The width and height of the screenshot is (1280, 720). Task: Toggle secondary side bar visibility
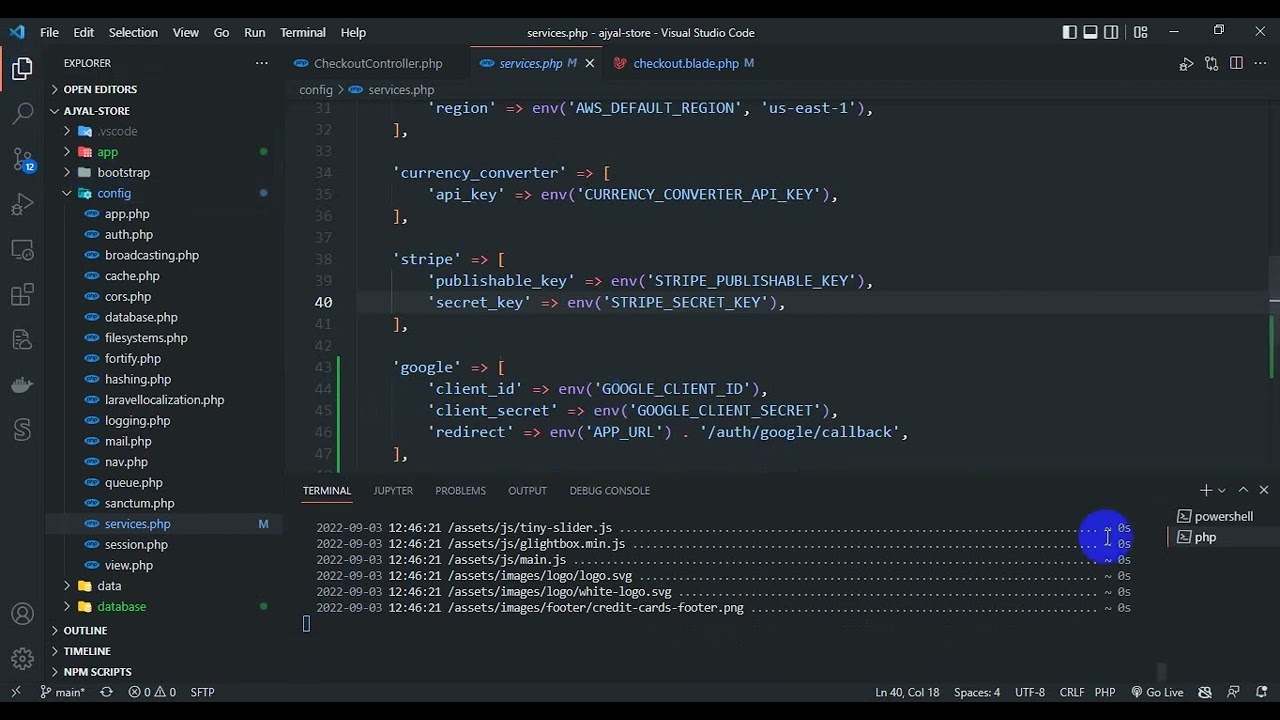click(1112, 32)
